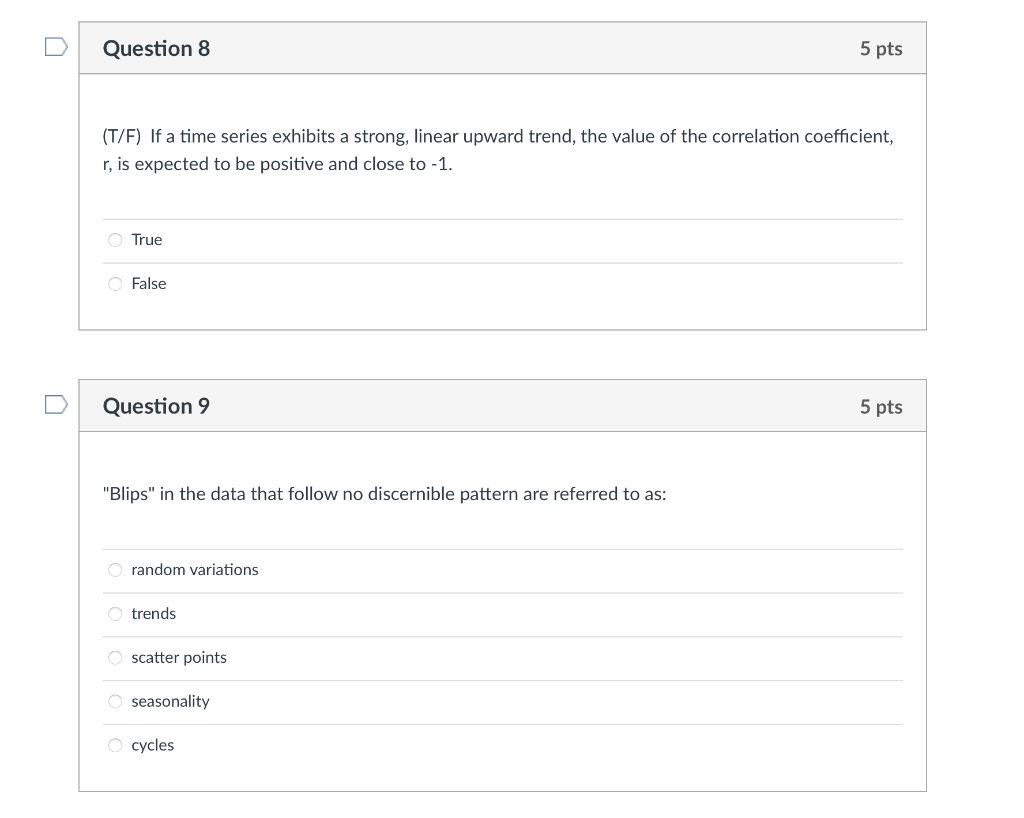Click the True answer text label
Screen dimensions: 1024x818
click(x=146, y=239)
